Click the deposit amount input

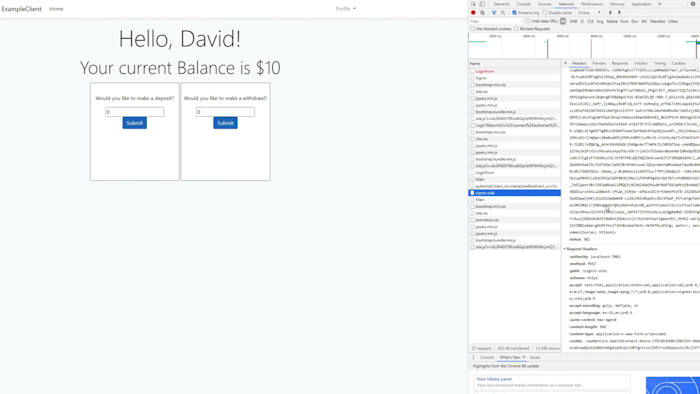coord(134,112)
